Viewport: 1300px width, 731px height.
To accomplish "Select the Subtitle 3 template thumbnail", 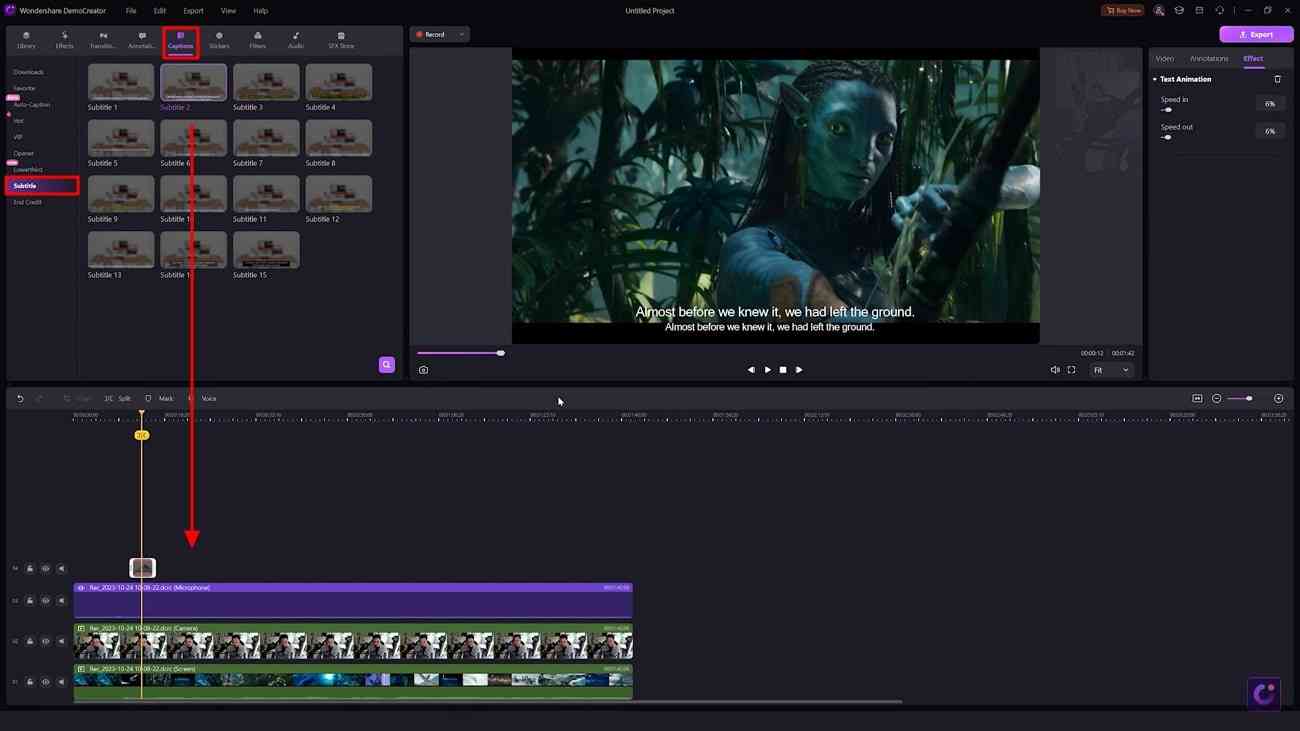I will pyautogui.click(x=266, y=82).
